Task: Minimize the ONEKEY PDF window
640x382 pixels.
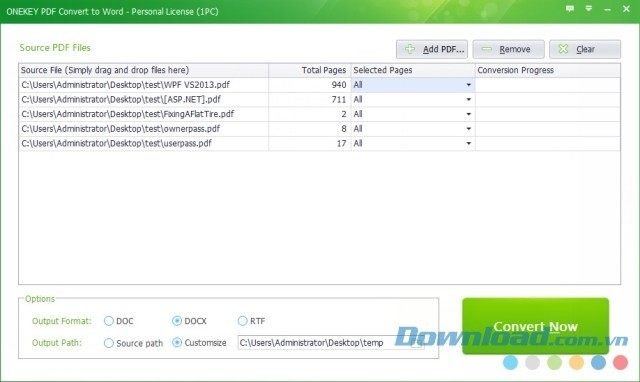Action: (x=607, y=9)
